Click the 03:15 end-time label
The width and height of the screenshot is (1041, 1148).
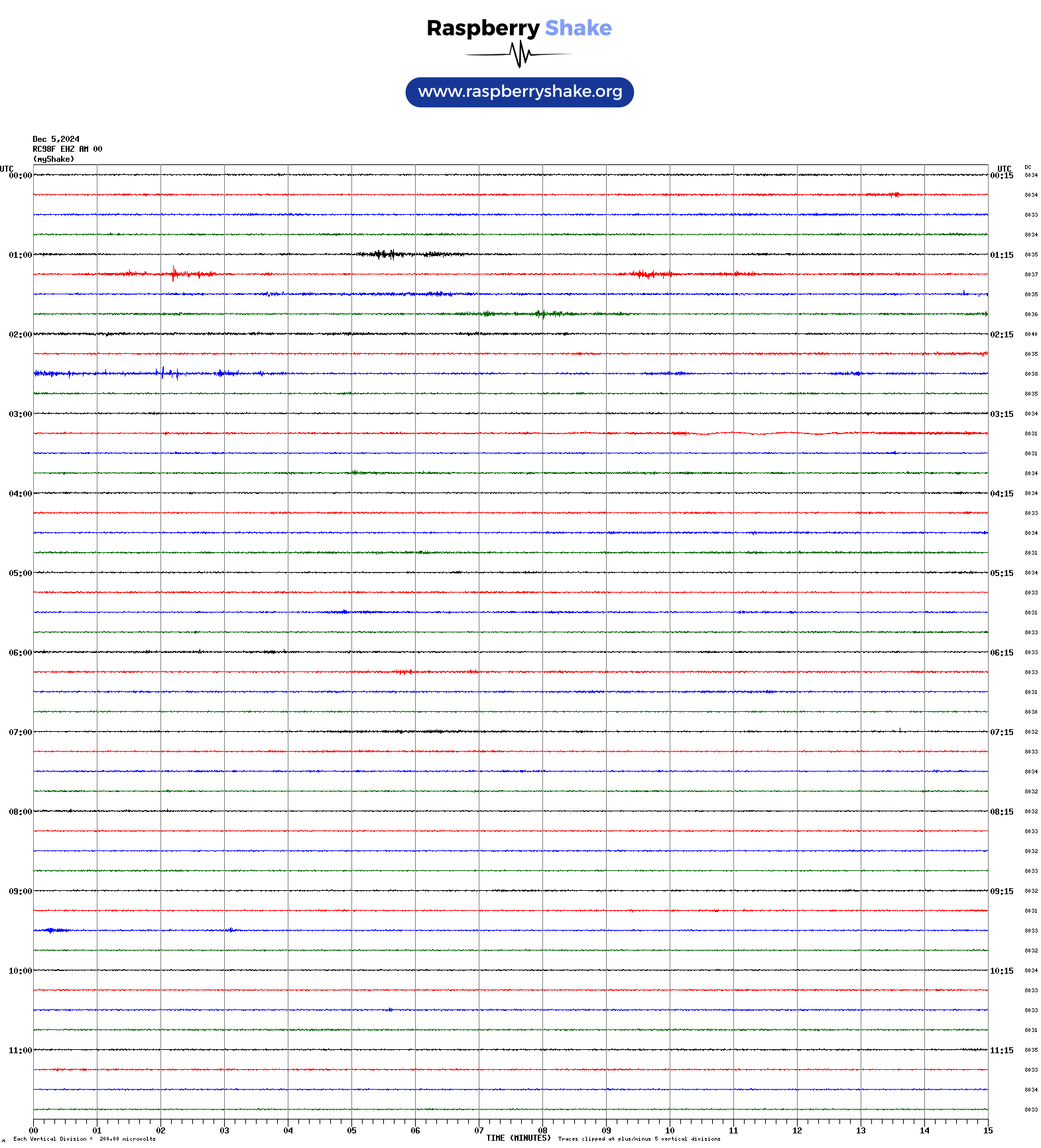1002,414
